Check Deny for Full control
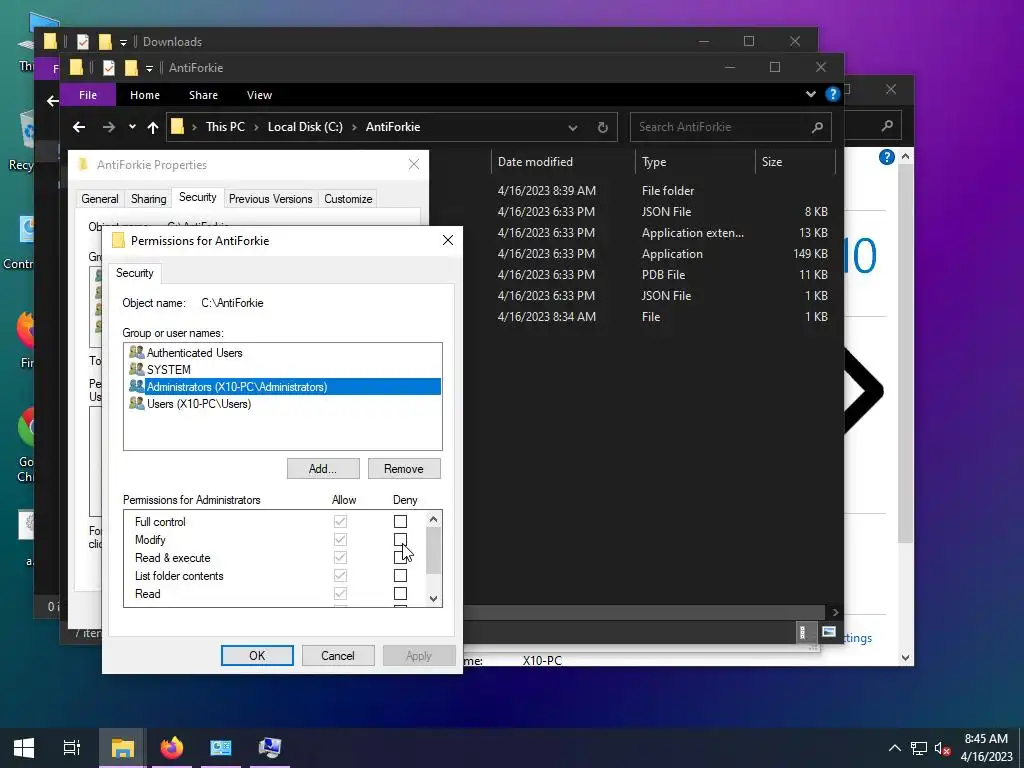The height and width of the screenshot is (768, 1024). click(x=400, y=521)
